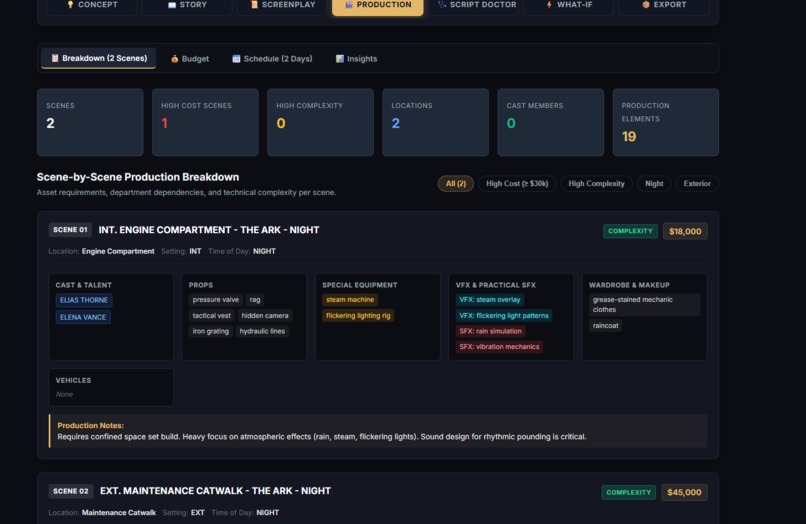806x524 pixels.
Task: Click Scene 01 title INT. ENGINE COMPARTMENT
Action: [x=209, y=230]
